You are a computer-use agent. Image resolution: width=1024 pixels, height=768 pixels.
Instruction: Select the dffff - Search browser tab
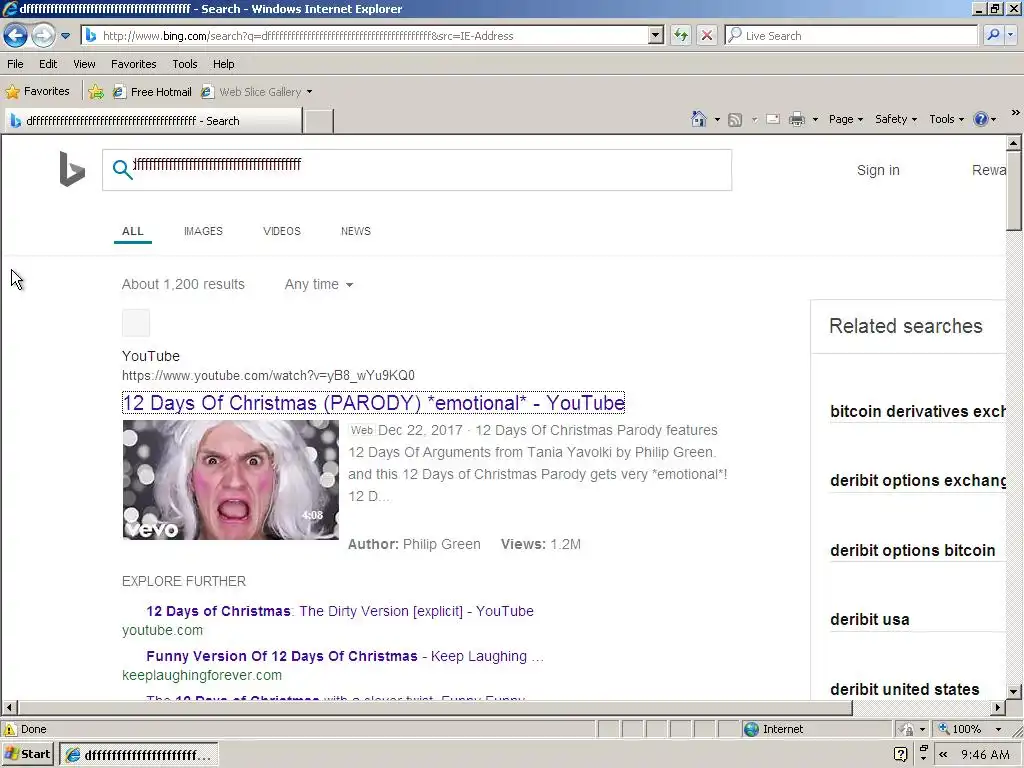pyautogui.click(x=153, y=121)
